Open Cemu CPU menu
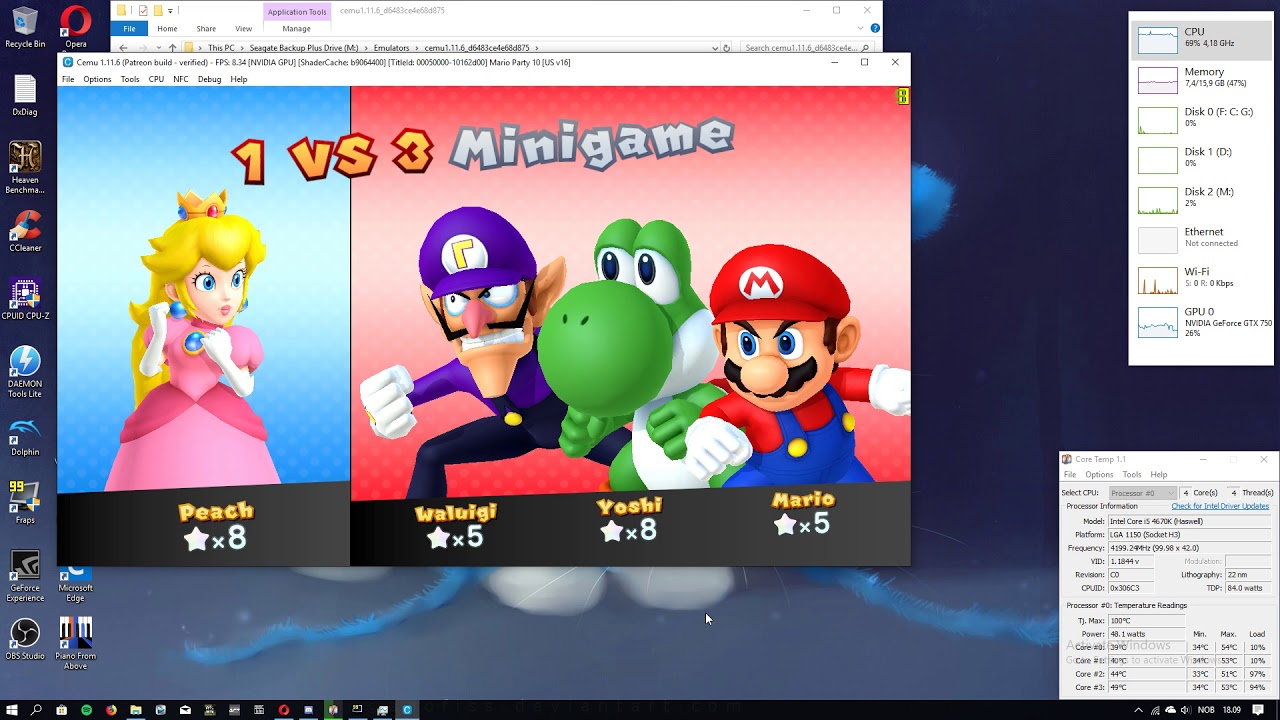1280x720 pixels. point(156,79)
